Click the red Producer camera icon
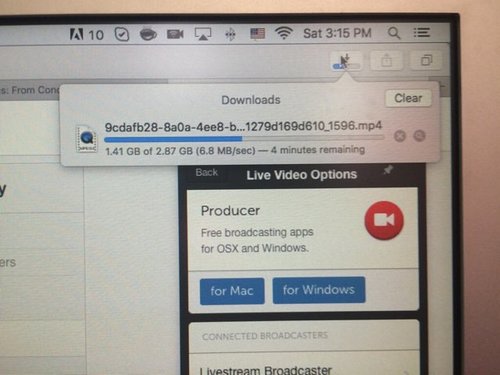This screenshot has width=500, height=375. click(384, 220)
